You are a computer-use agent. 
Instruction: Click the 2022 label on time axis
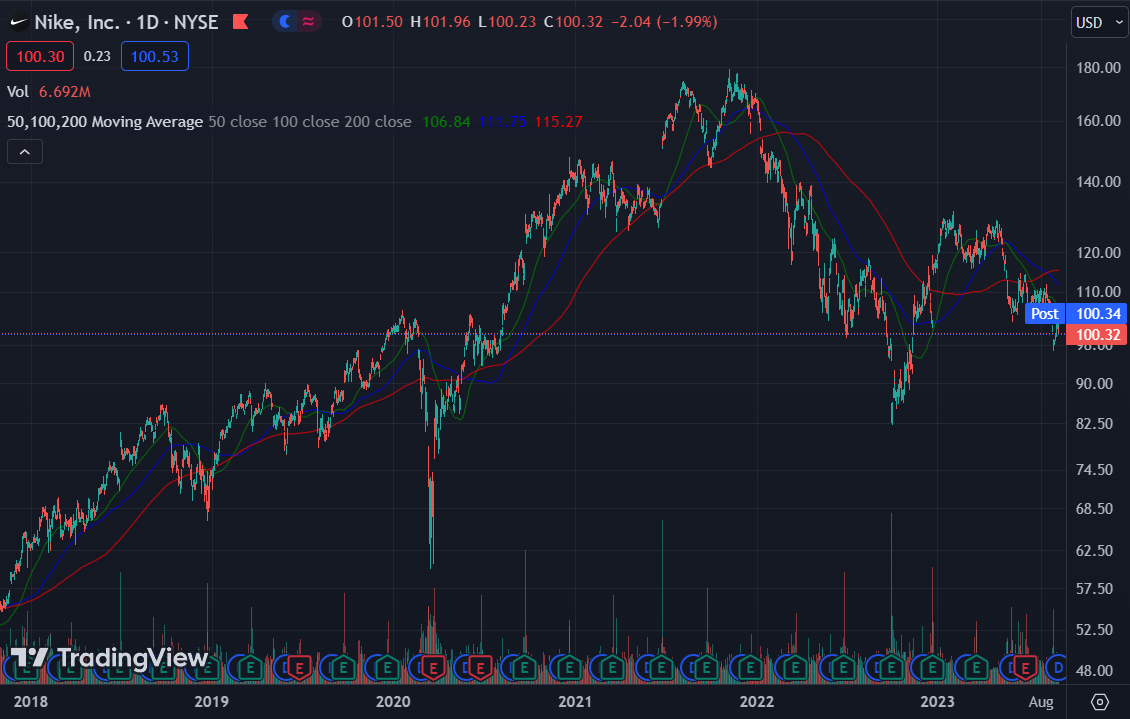757,702
